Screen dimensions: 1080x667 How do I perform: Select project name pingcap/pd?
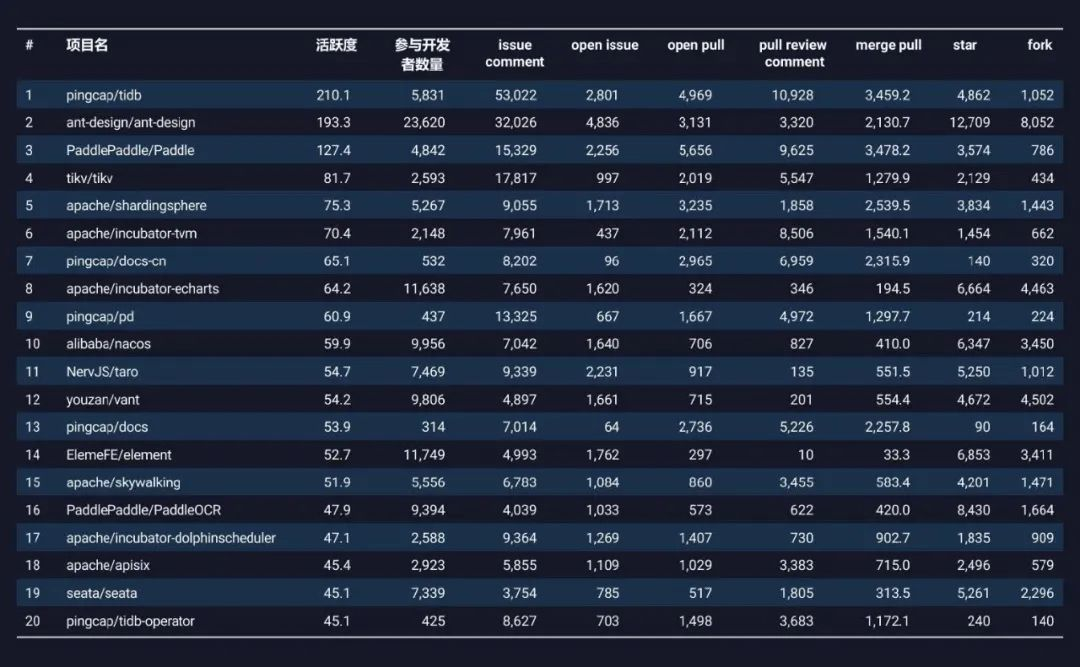[100, 316]
